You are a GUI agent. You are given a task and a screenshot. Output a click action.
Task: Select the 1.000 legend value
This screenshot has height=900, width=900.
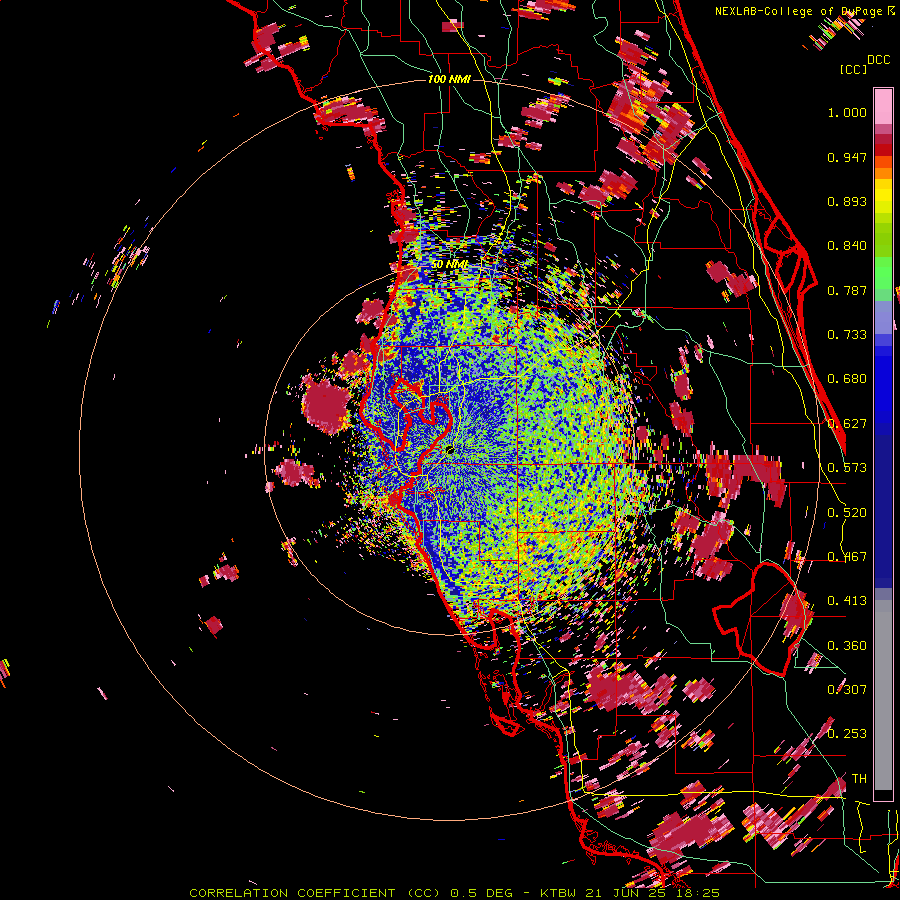point(847,112)
